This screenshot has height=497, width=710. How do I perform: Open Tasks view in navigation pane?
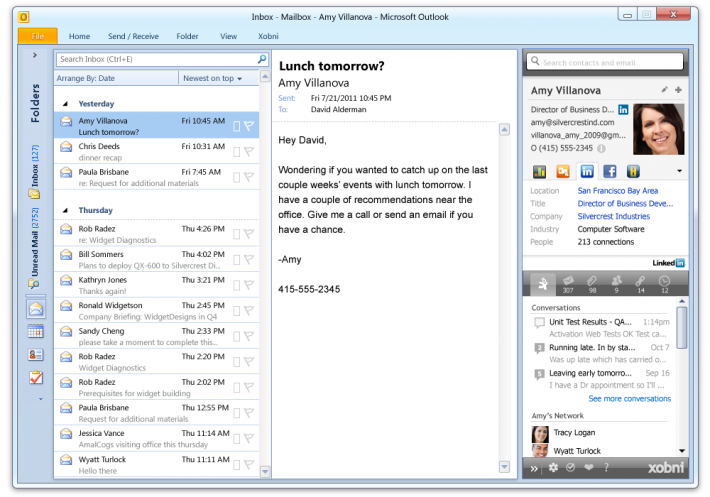pyautogui.click(x=36, y=377)
